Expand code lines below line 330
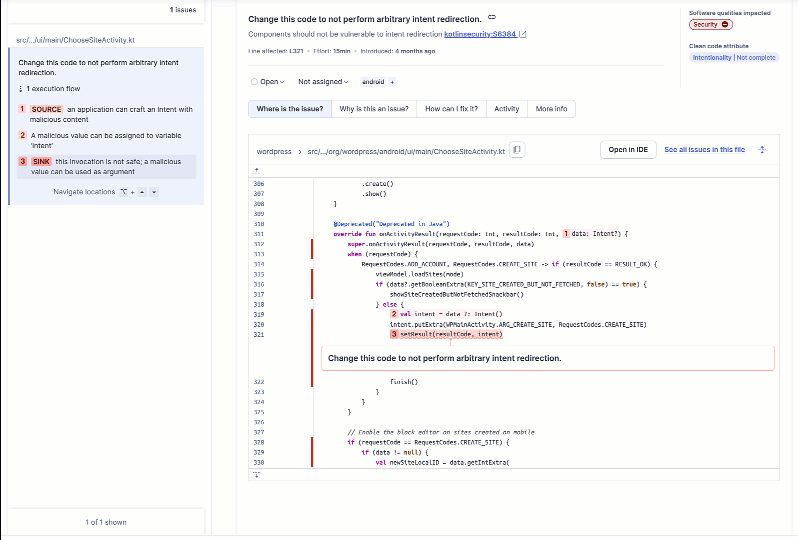 (257, 474)
